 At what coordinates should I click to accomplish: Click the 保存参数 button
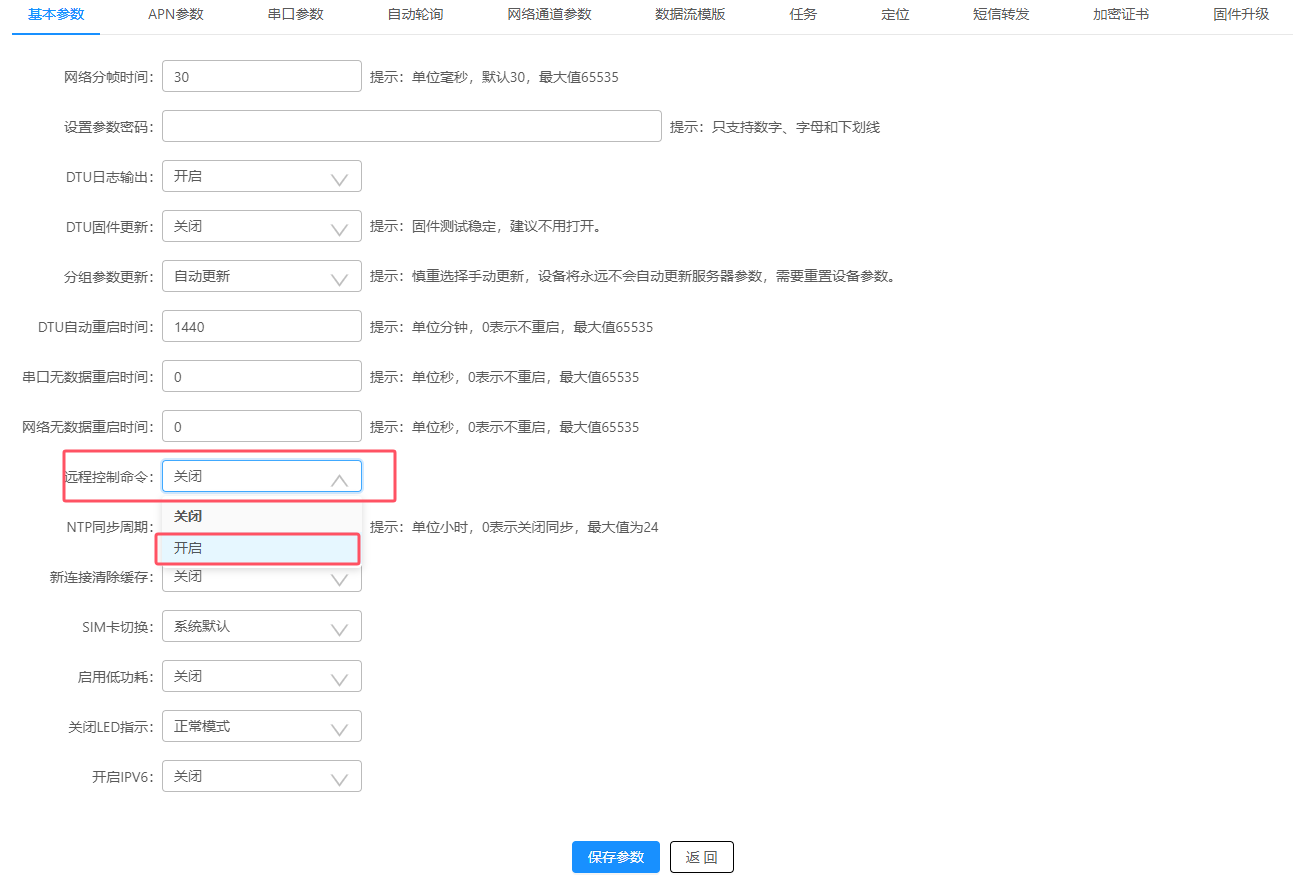point(615,857)
